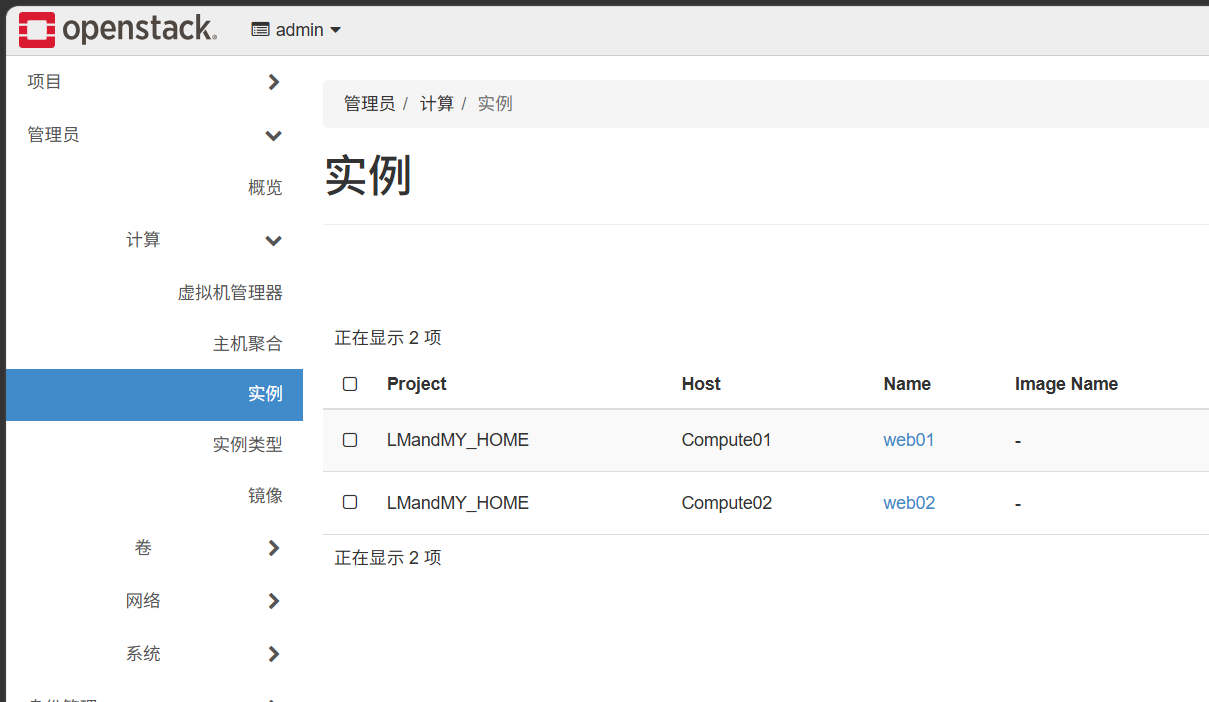Open the web01 instance link
The height and width of the screenshot is (702, 1209).
tap(909, 440)
